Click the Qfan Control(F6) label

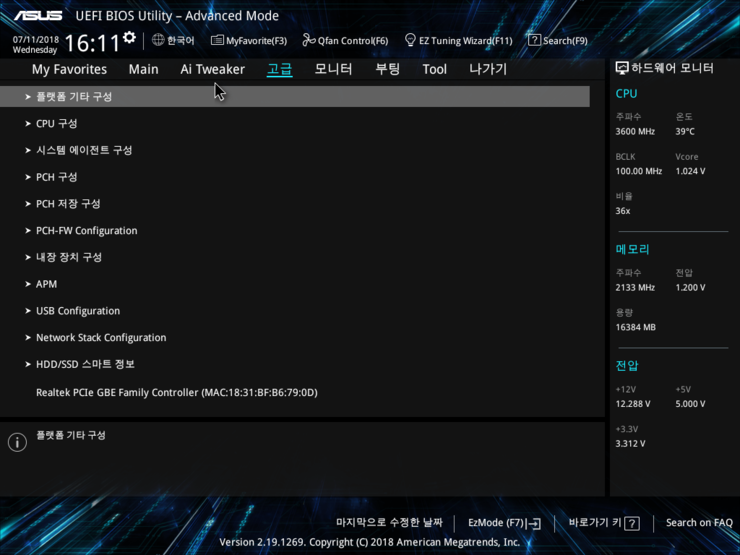[x=353, y=41]
